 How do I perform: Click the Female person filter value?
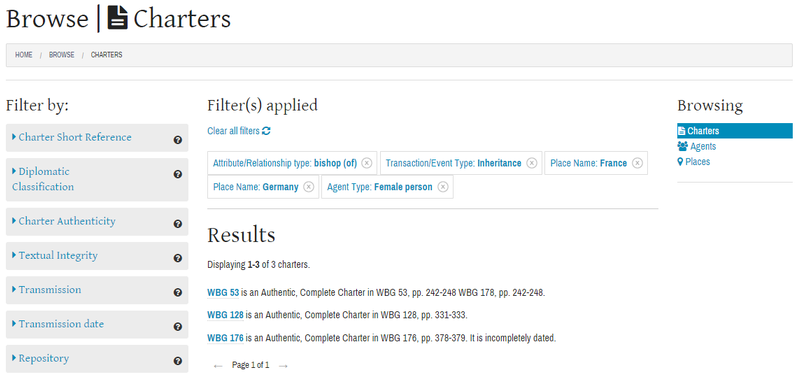coord(403,187)
